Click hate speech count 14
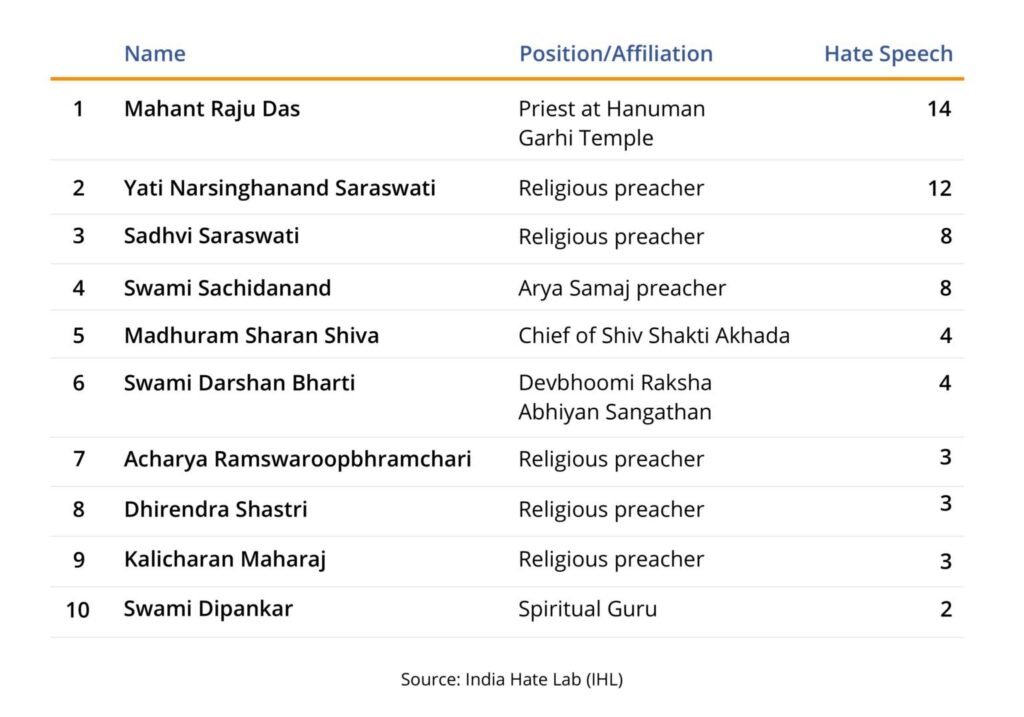The image size is (1024, 717). [938, 109]
